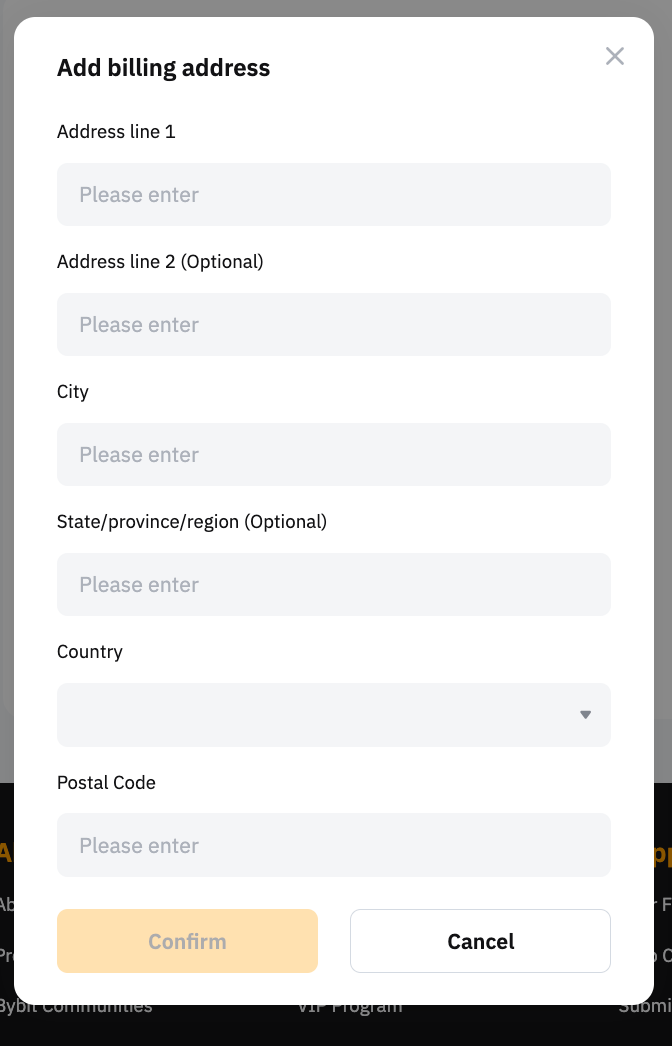
Task: Cancel adding the billing address
Action: [480, 941]
